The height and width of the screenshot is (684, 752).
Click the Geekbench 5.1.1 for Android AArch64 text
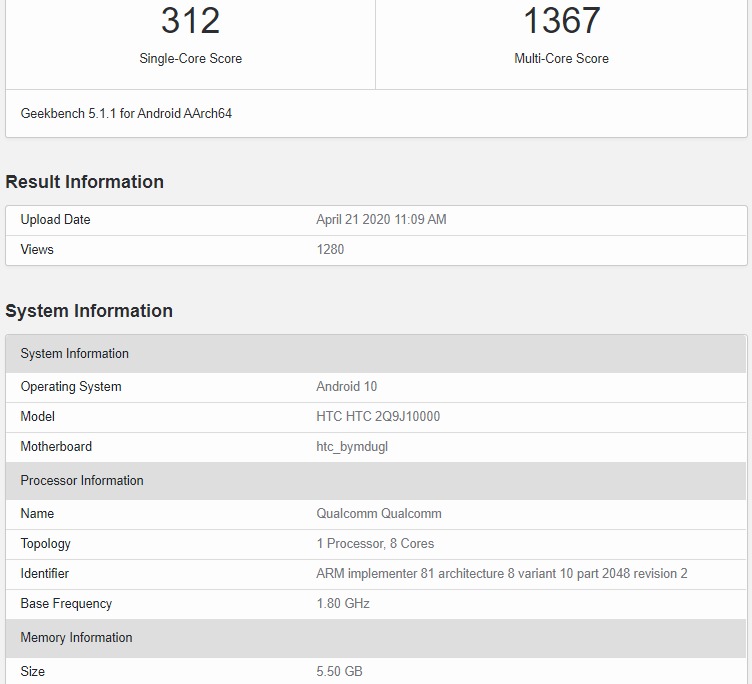[126, 114]
